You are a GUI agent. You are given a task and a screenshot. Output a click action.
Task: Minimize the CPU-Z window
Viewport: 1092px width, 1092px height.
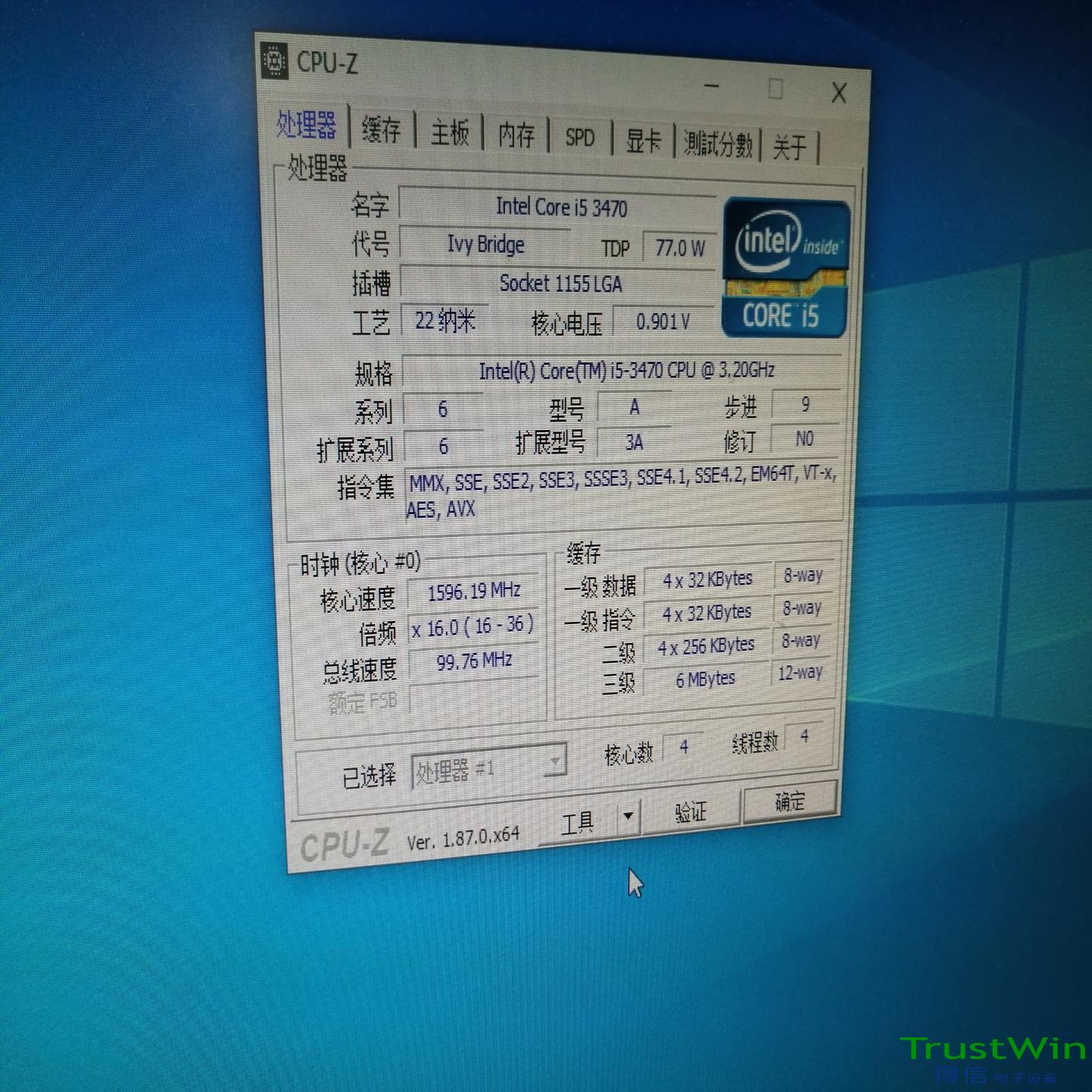point(711,86)
